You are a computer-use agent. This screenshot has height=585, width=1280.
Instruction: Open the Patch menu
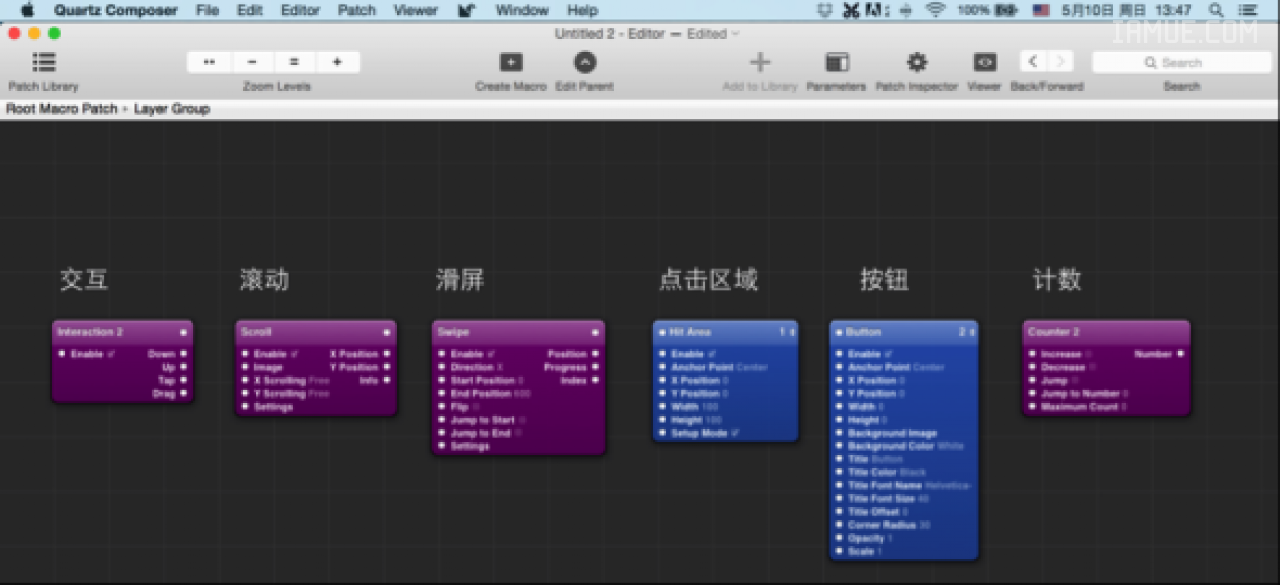click(x=357, y=10)
